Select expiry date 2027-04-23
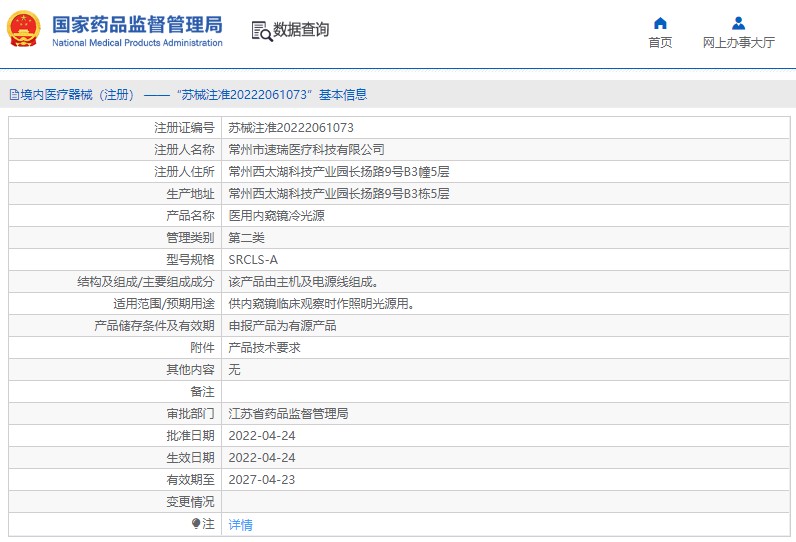The width and height of the screenshot is (796, 542). coord(261,480)
